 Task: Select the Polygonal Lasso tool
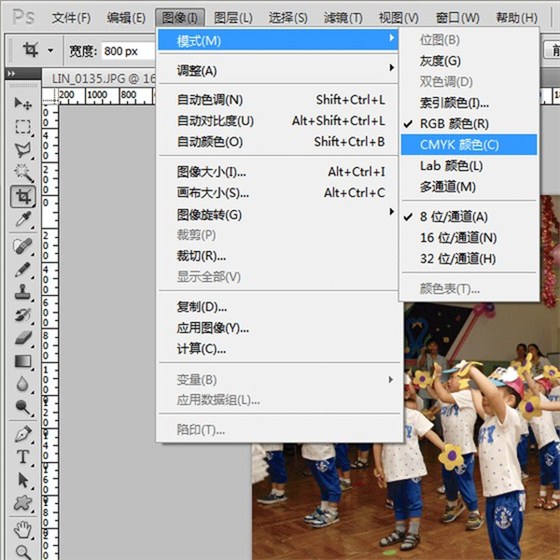(x=23, y=150)
